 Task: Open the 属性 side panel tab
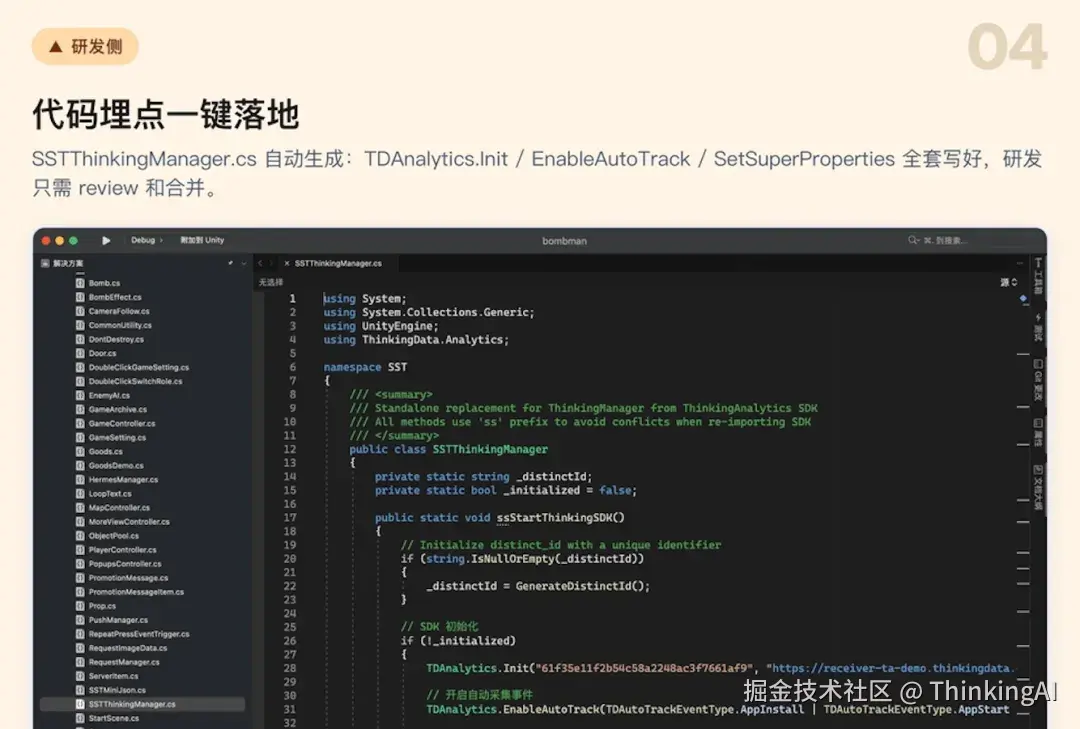(x=1038, y=432)
